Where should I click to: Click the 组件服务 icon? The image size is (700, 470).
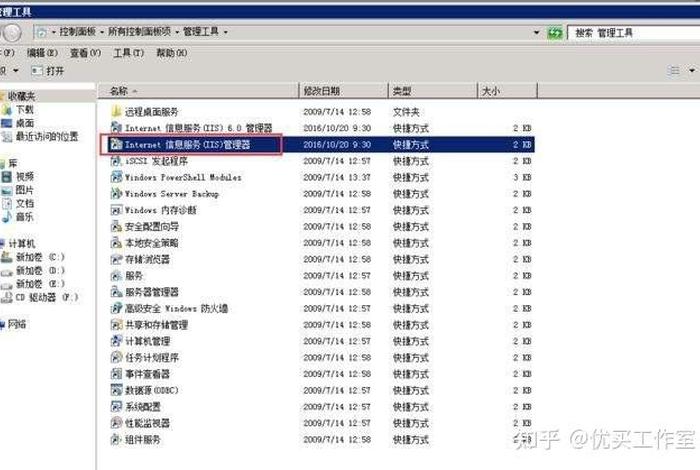116,439
